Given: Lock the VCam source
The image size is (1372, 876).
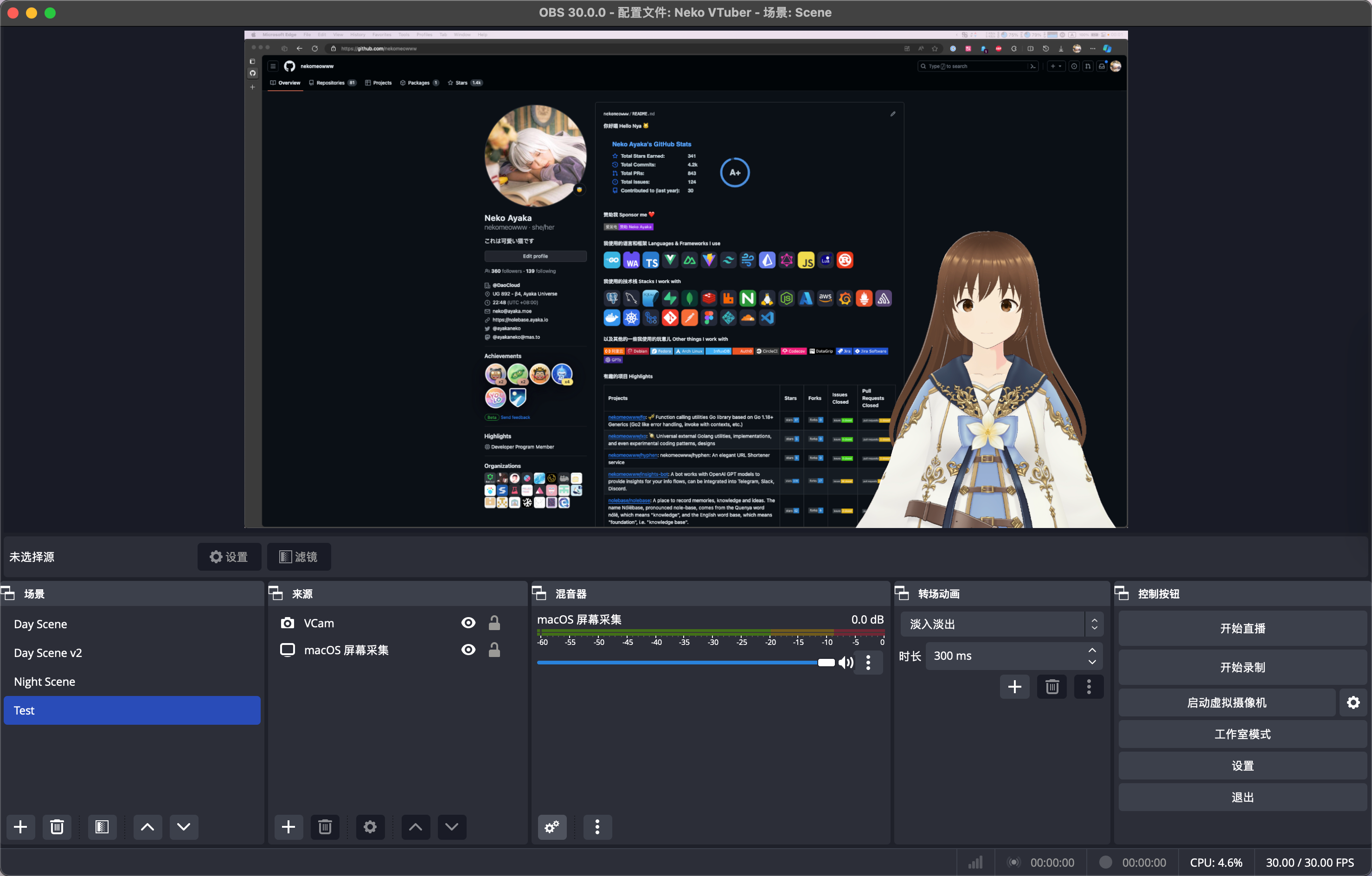Looking at the screenshot, I should tap(494, 623).
